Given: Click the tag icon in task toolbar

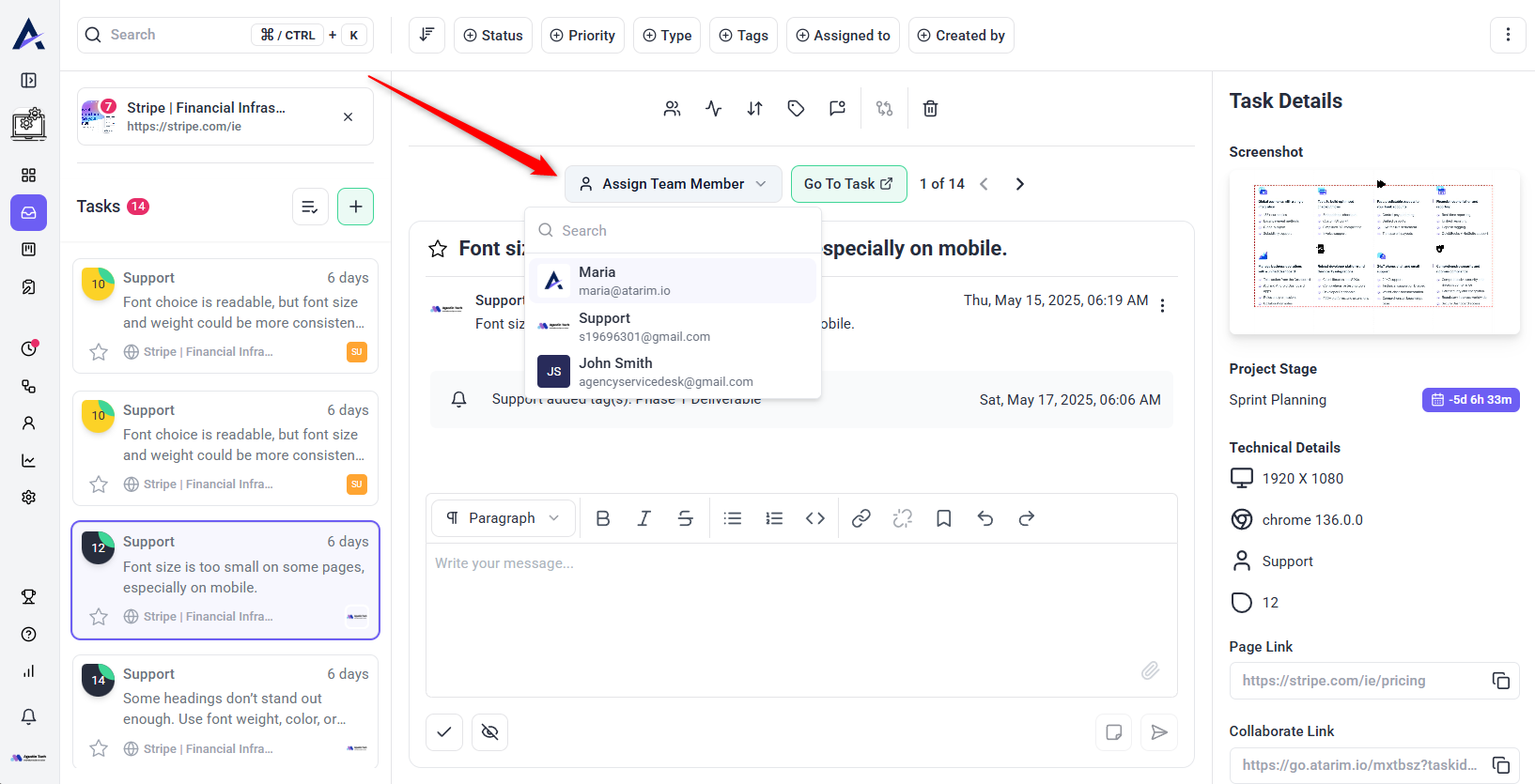Looking at the screenshot, I should pos(796,109).
